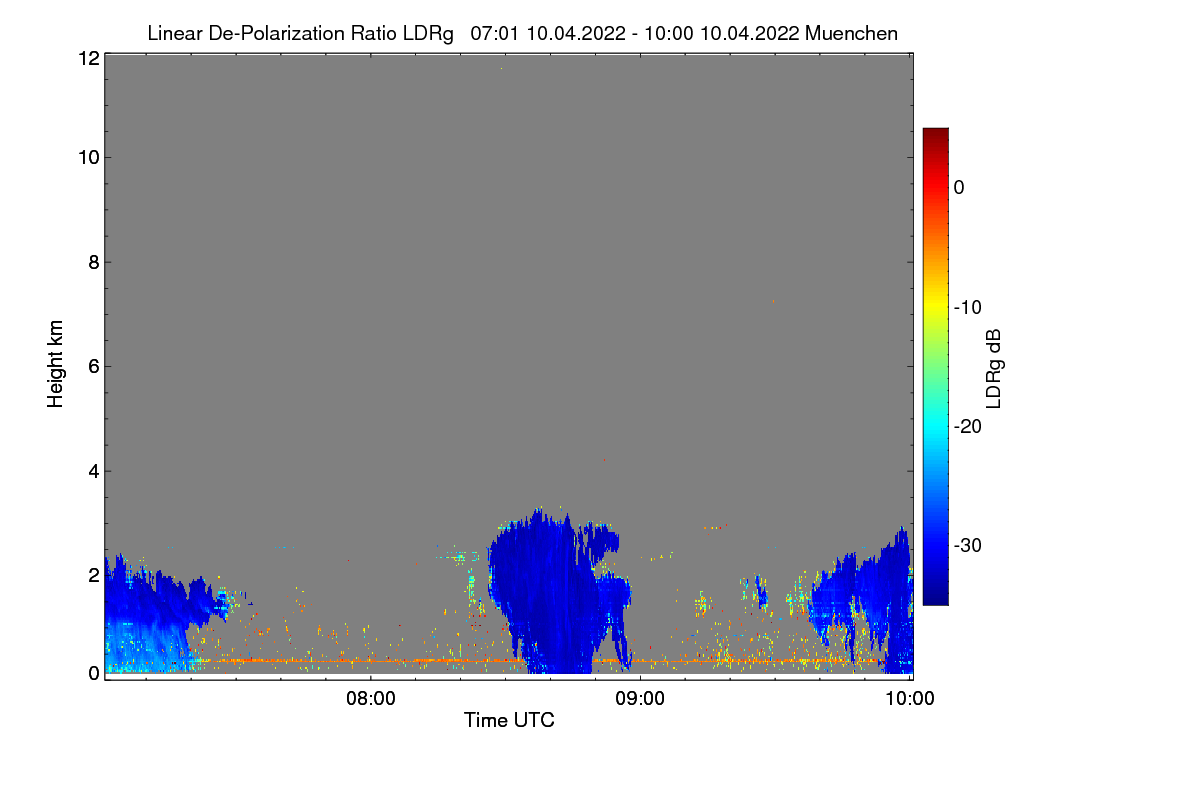Click the '-30' colorbar label
This screenshot has height=800, width=1200.
click(967, 545)
